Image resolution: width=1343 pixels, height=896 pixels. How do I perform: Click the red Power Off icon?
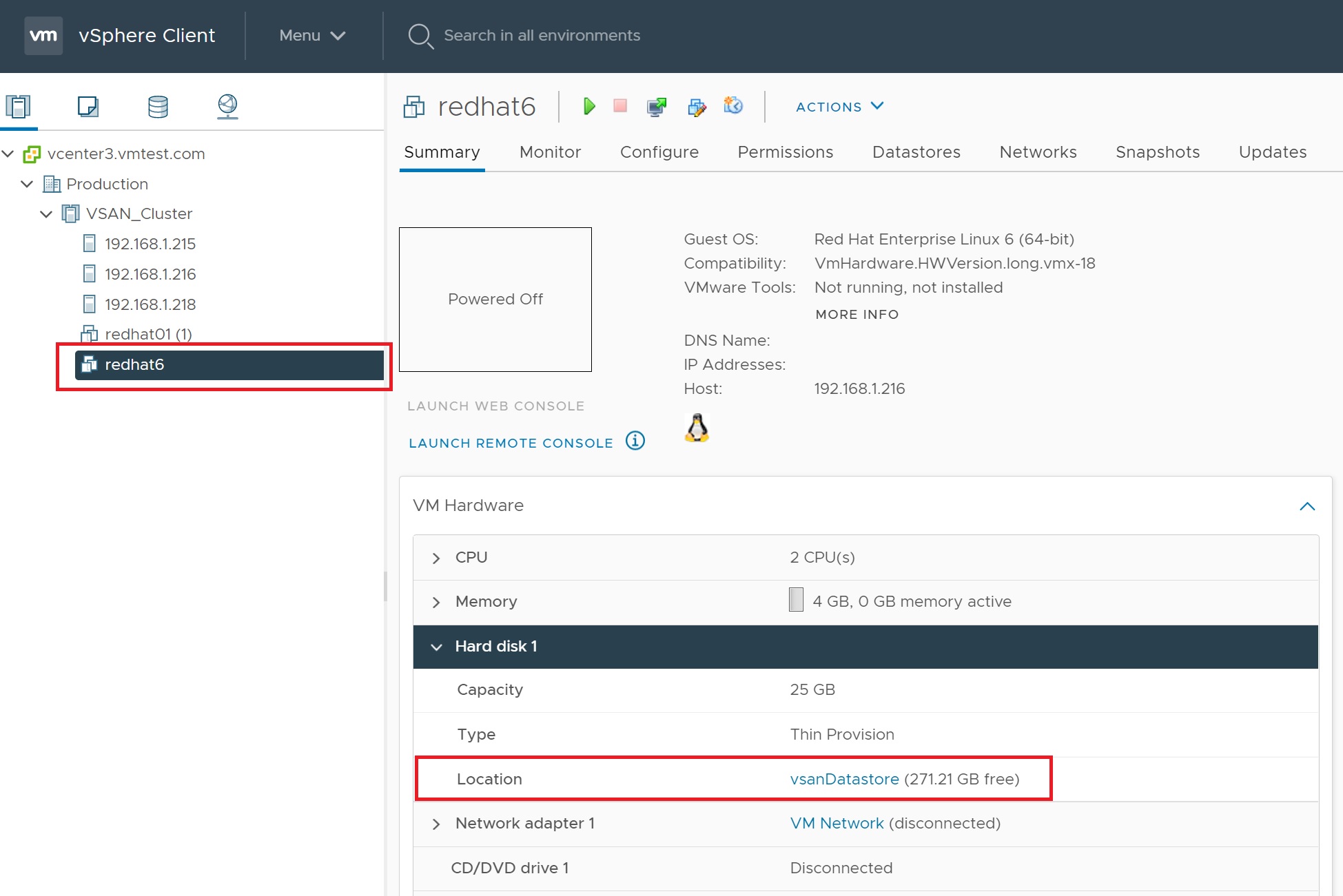tap(620, 106)
